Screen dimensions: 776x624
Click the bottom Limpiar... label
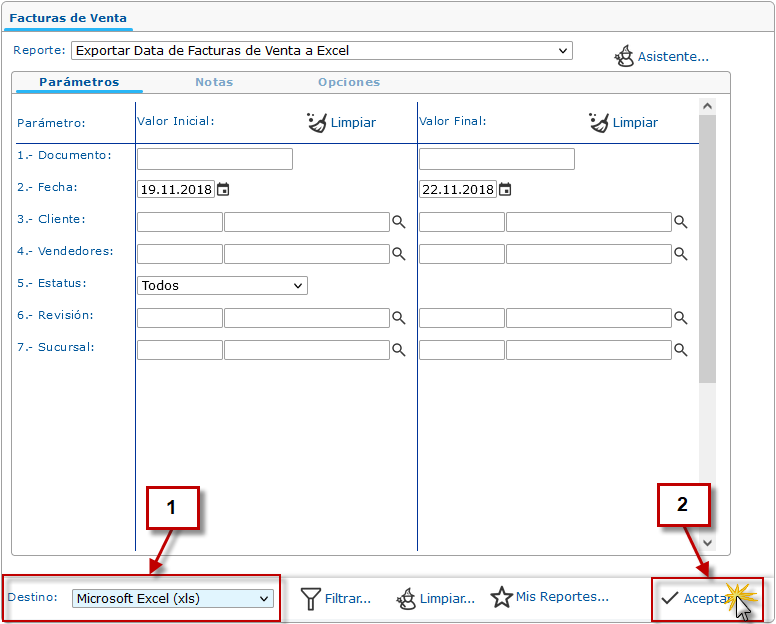[447, 599]
